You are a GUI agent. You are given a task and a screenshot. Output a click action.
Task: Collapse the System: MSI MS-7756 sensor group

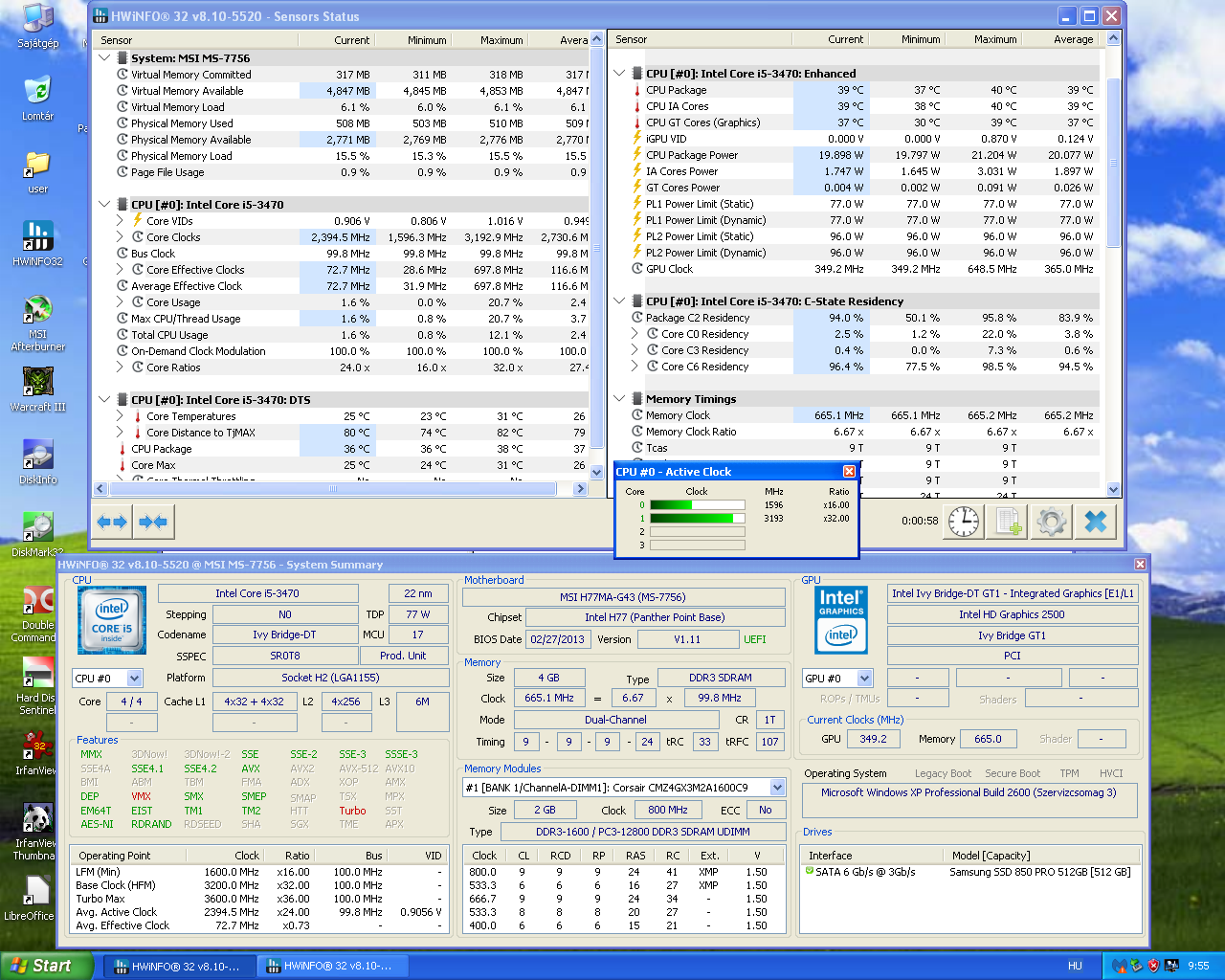104,57
